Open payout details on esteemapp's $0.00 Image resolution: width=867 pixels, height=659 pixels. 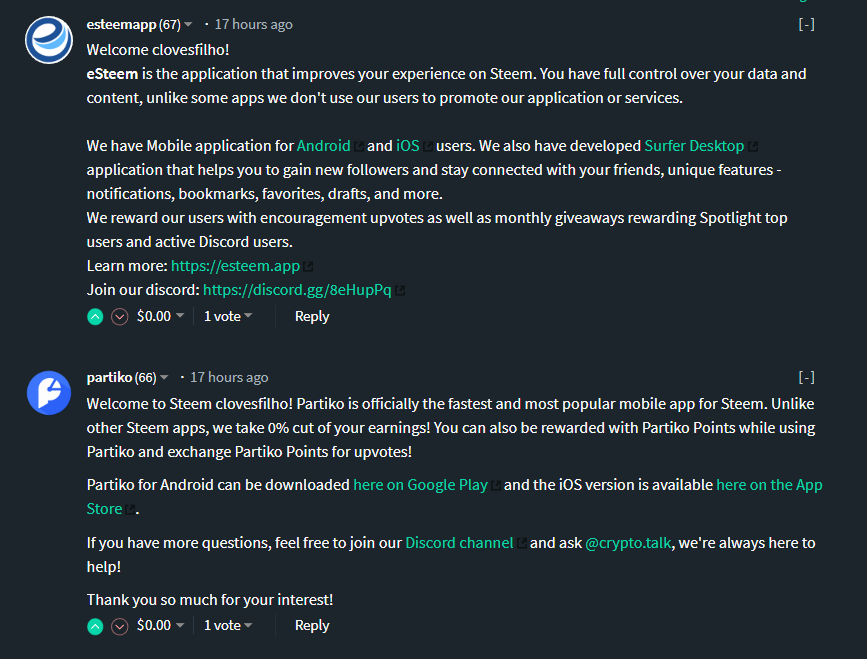click(x=160, y=316)
